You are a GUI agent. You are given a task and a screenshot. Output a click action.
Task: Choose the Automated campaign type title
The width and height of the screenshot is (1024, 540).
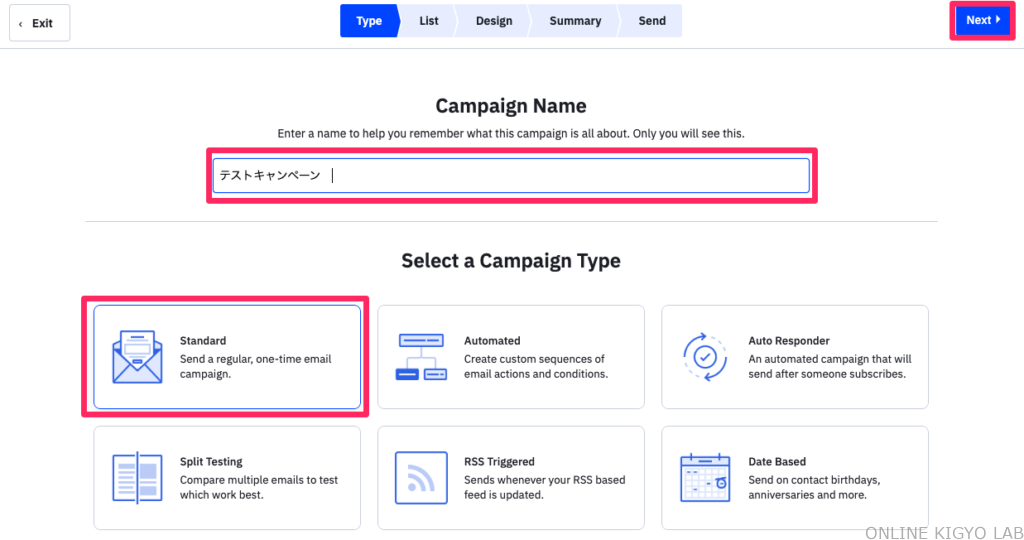492,341
